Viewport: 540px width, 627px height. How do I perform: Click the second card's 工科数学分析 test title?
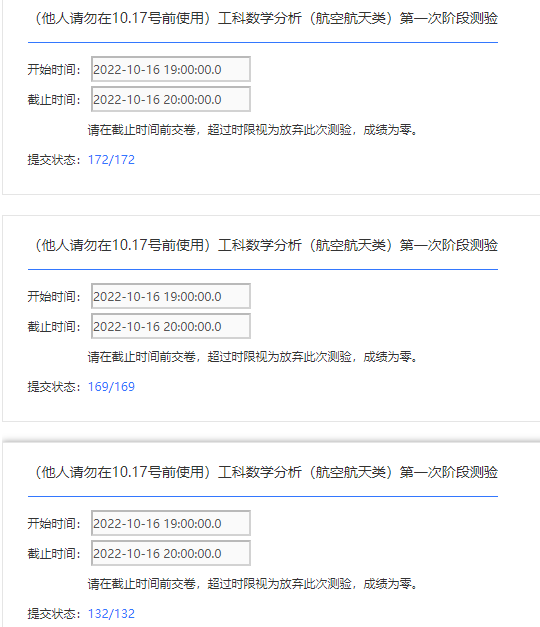coord(264,245)
